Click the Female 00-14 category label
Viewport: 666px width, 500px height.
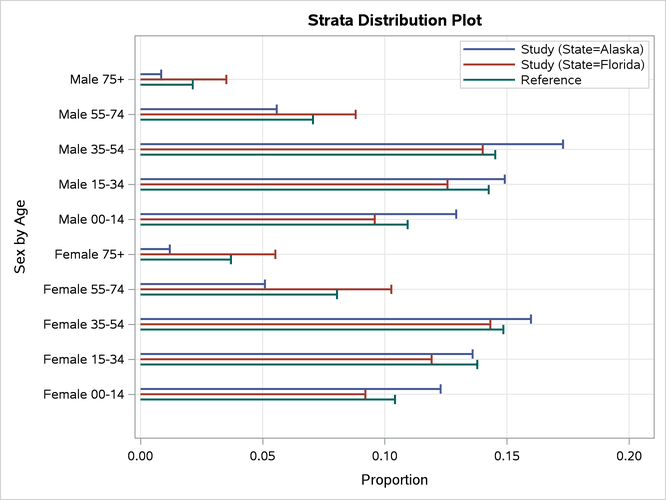tap(84, 394)
